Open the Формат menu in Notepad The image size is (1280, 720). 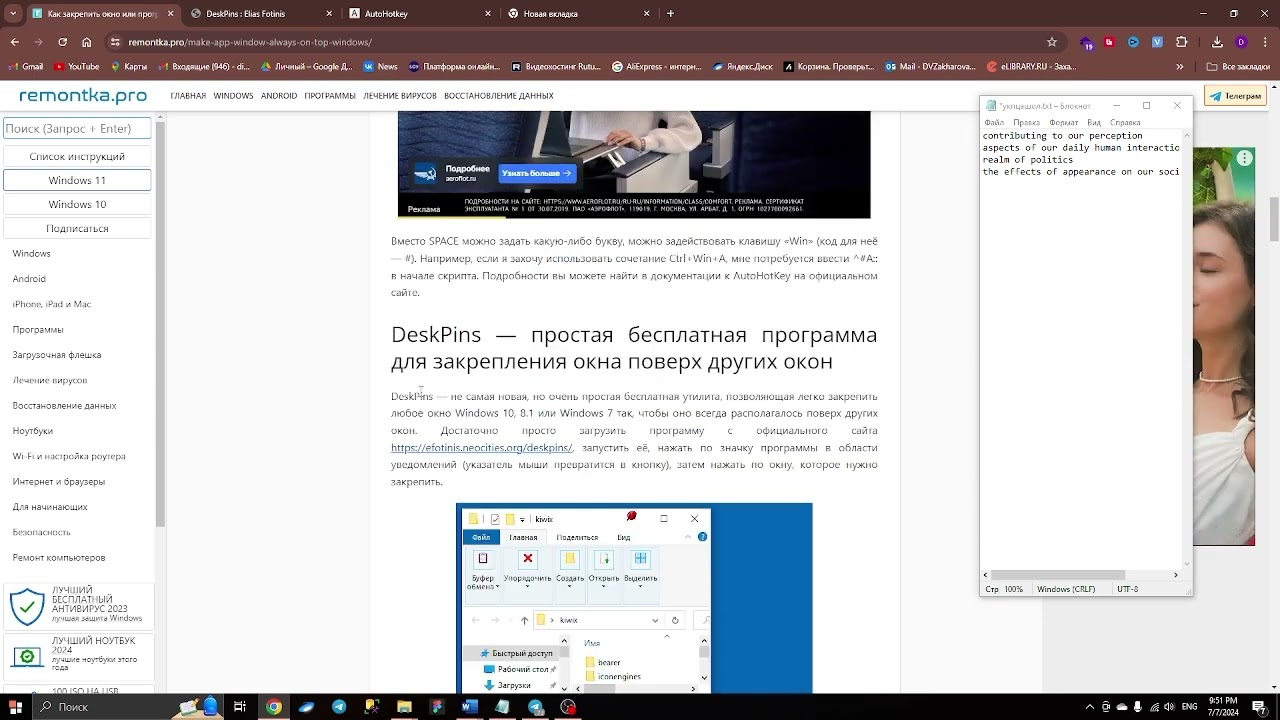coord(1063,123)
